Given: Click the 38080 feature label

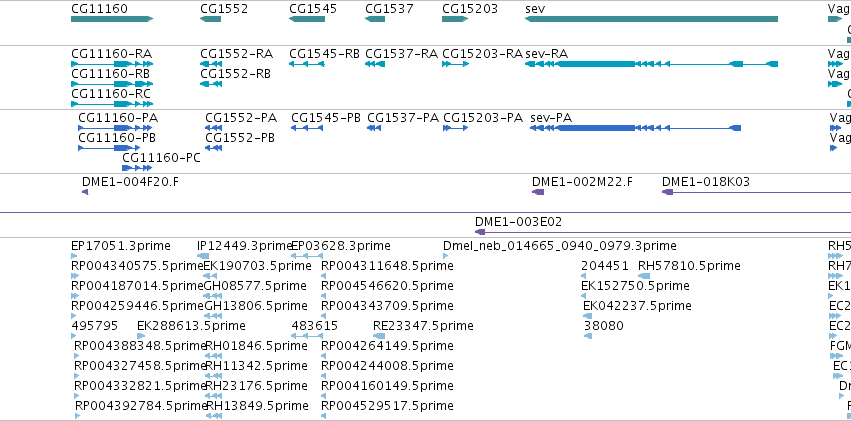Looking at the screenshot, I should (x=604, y=326).
